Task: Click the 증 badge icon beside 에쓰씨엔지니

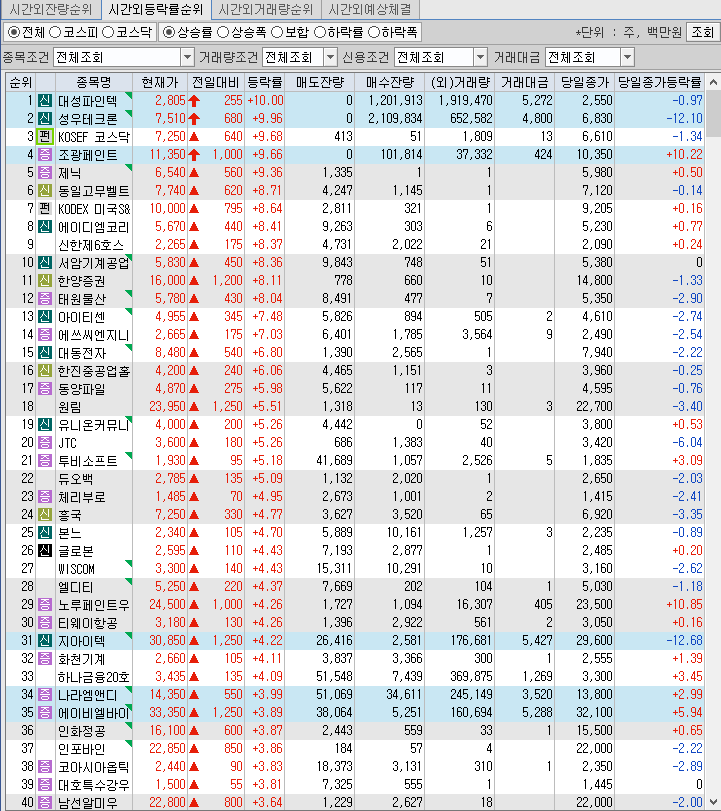Action: point(45,334)
